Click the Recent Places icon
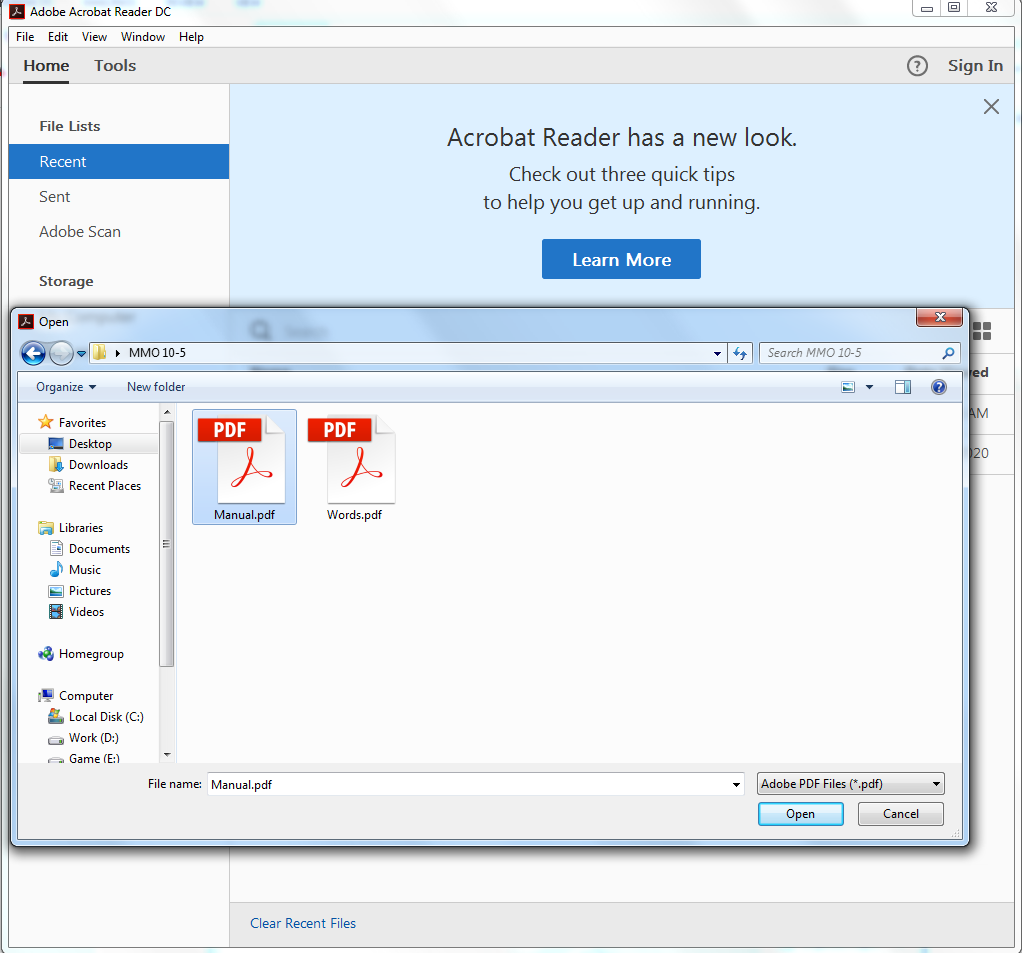This screenshot has width=1022, height=953. (x=56, y=486)
